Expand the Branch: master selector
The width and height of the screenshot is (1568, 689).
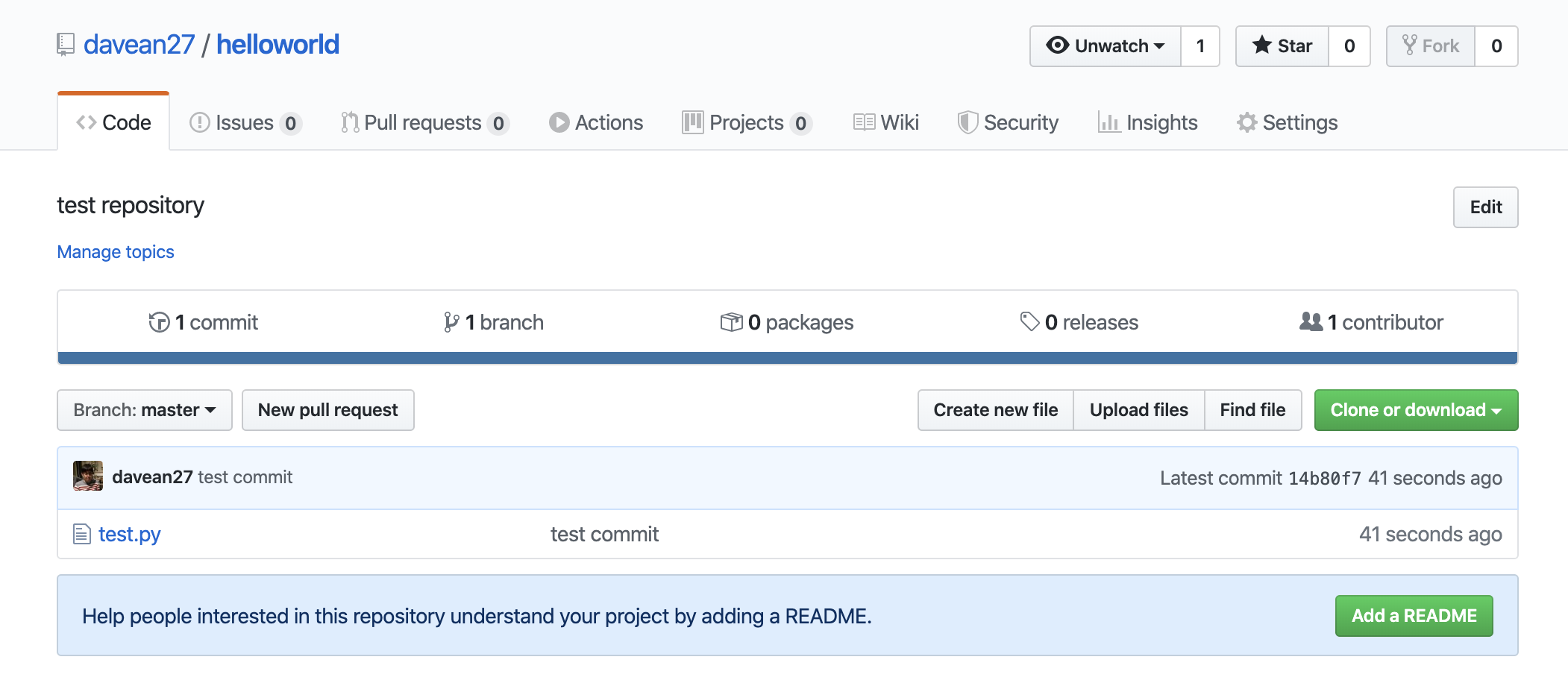point(145,410)
